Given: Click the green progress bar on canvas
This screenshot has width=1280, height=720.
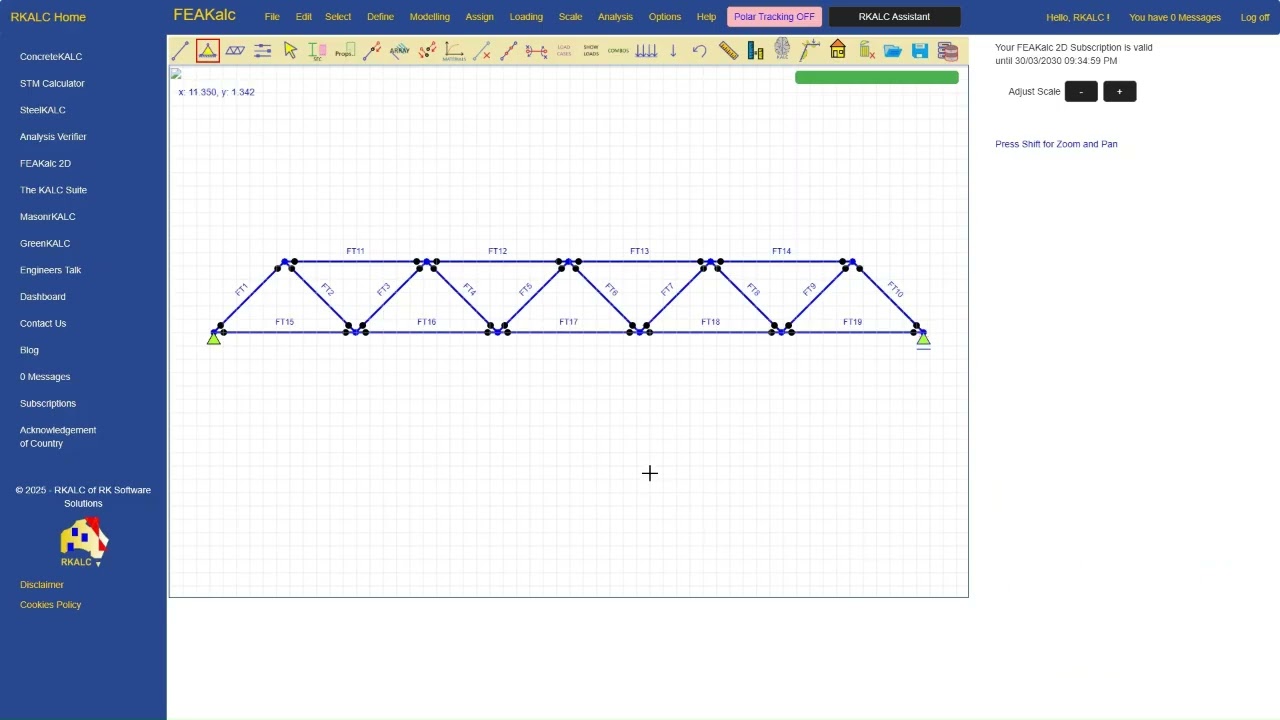Looking at the screenshot, I should pyautogui.click(x=877, y=77).
